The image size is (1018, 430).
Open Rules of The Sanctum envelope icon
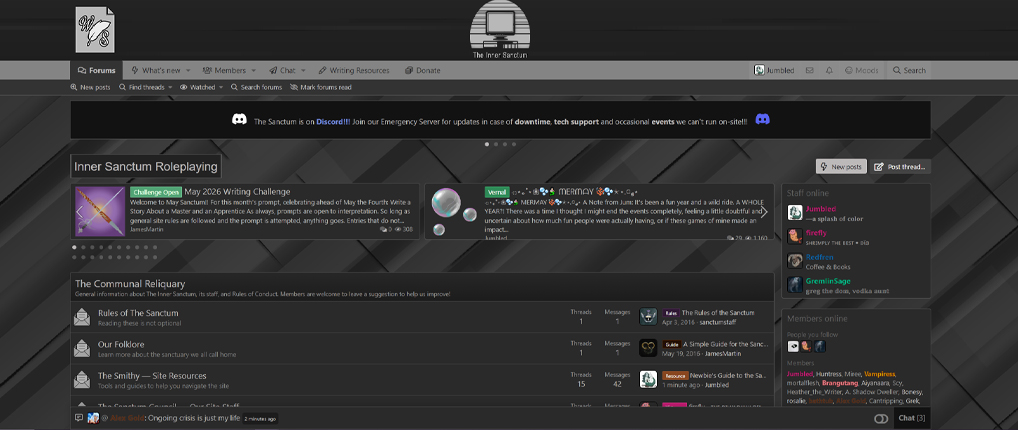82,317
